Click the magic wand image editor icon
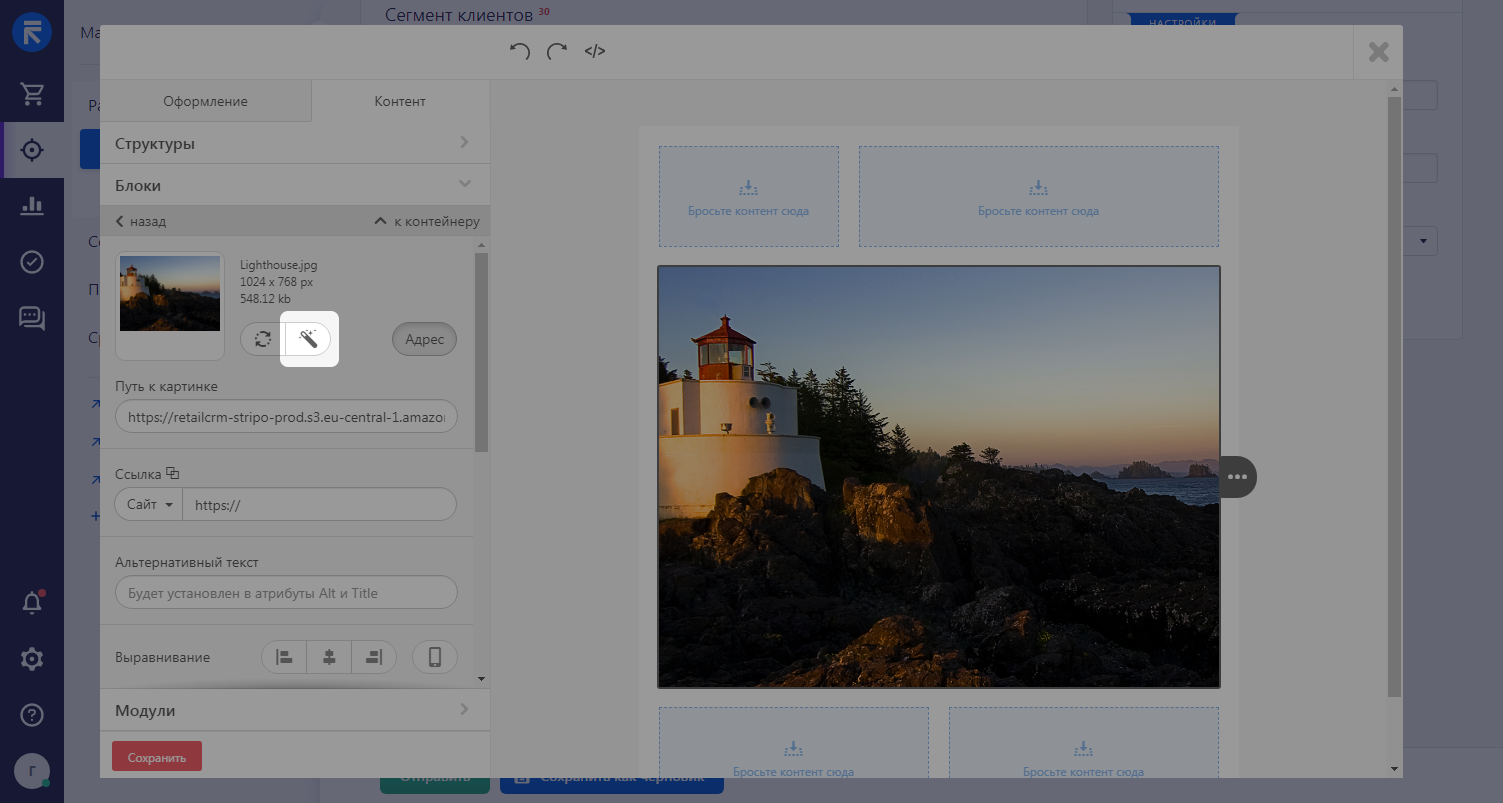Viewport: 1503px width, 803px height. coord(309,339)
